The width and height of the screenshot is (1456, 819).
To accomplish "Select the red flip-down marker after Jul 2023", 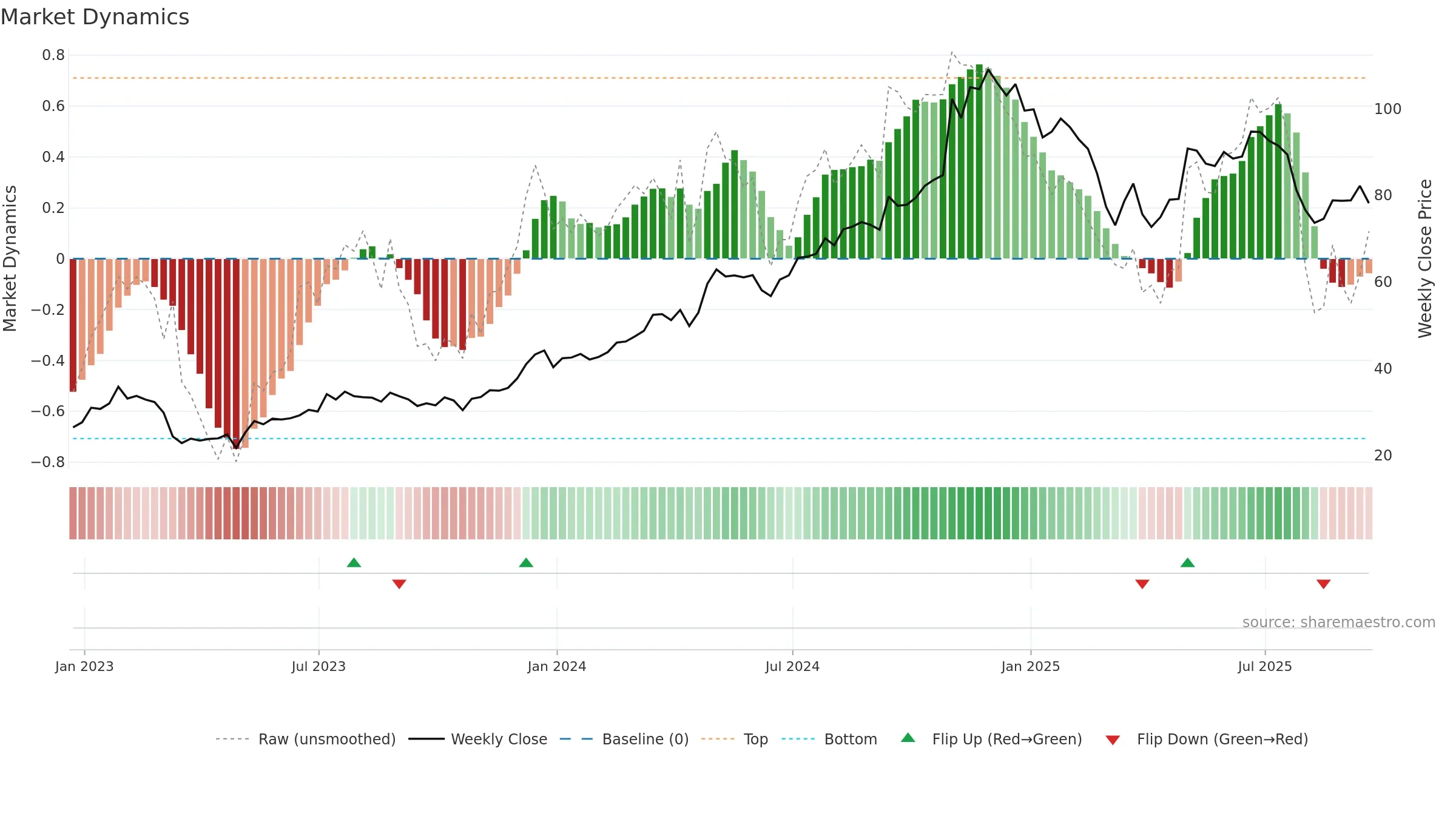I will point(399,584).
